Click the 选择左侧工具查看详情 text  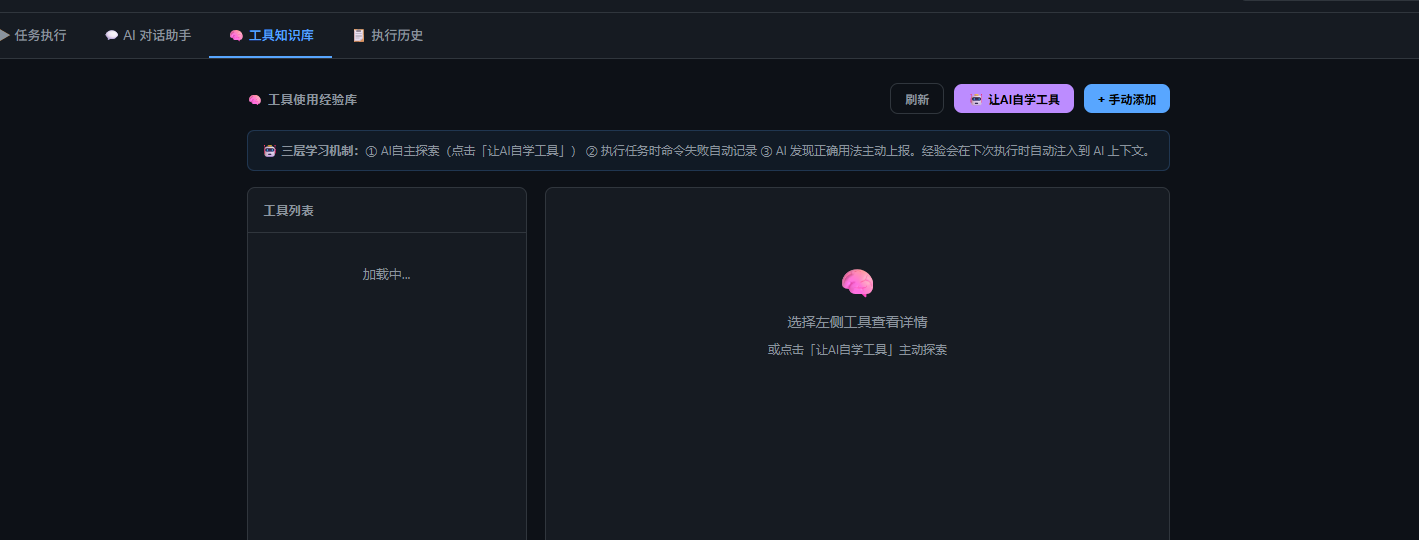[x=857, y=322]
